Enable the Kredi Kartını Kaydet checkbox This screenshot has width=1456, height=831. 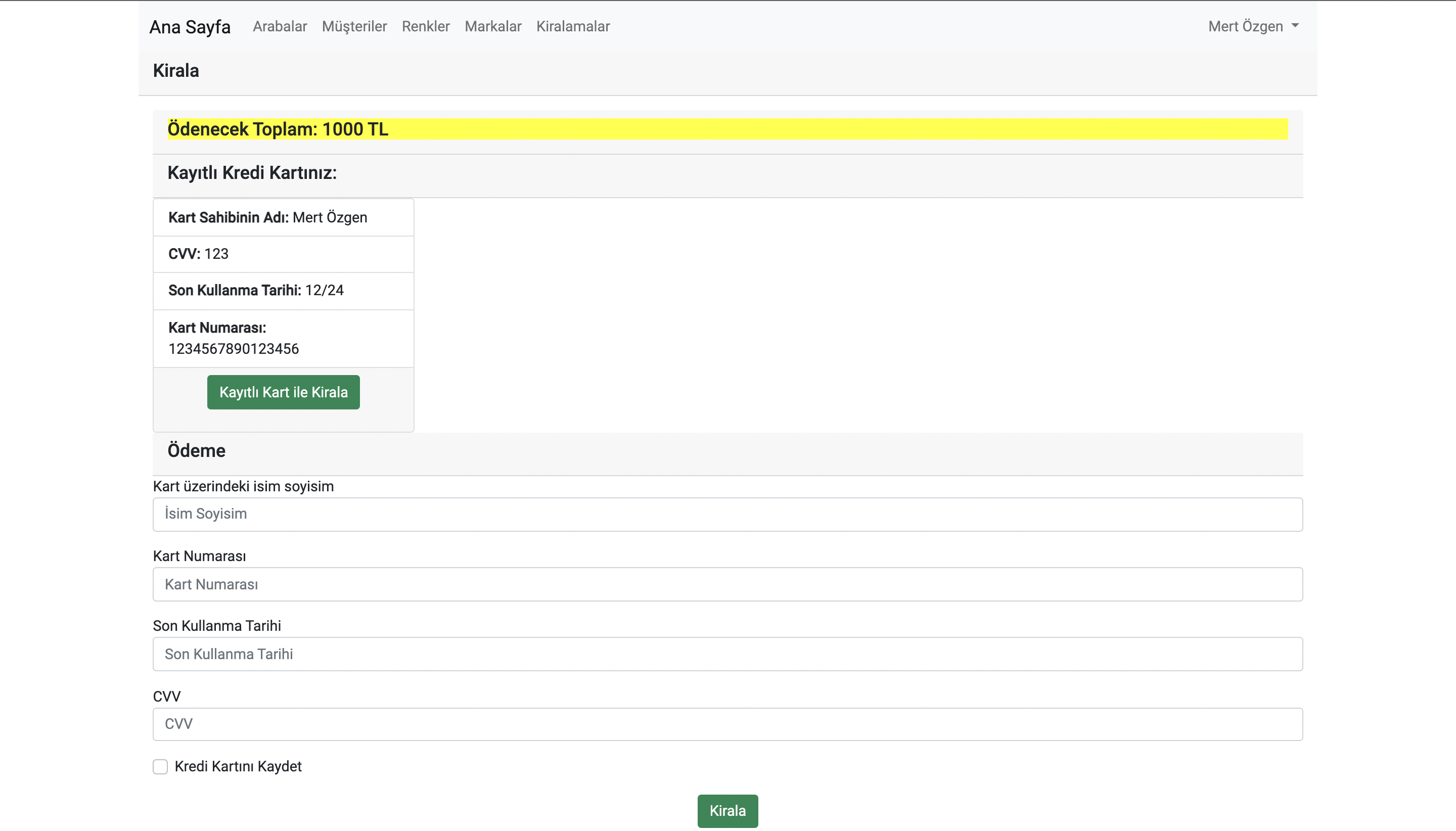coord(160,766)
